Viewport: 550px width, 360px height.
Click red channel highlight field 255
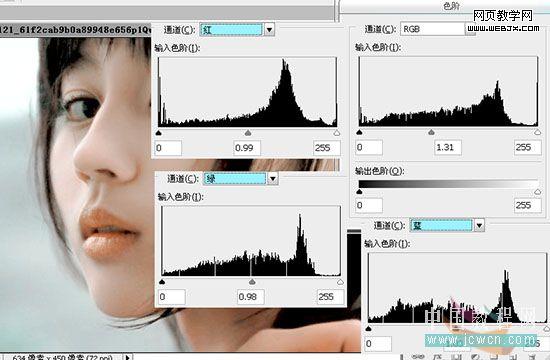[327, 148]
